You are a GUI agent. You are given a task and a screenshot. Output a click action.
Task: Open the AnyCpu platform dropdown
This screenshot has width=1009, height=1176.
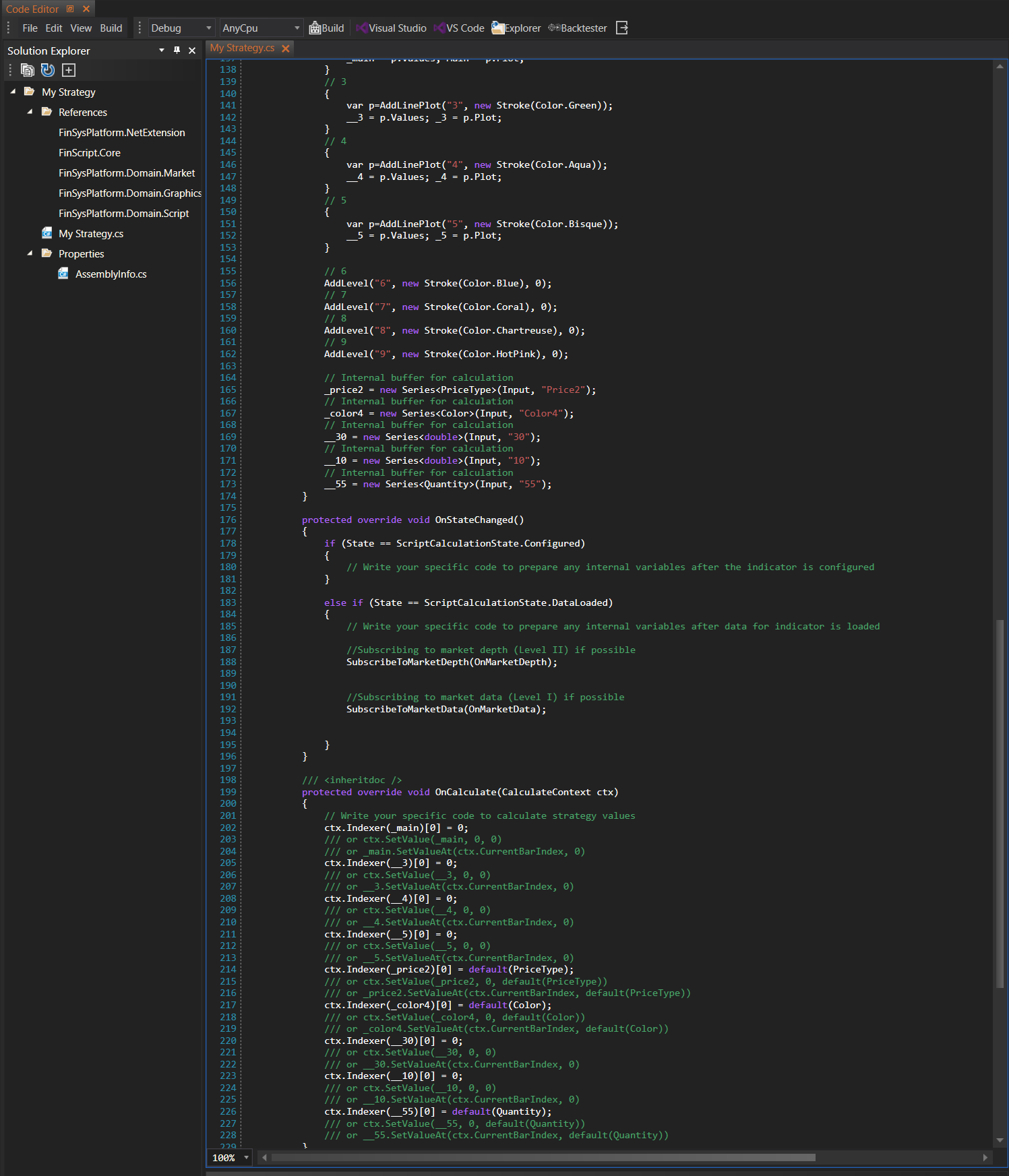click(261, 28)
